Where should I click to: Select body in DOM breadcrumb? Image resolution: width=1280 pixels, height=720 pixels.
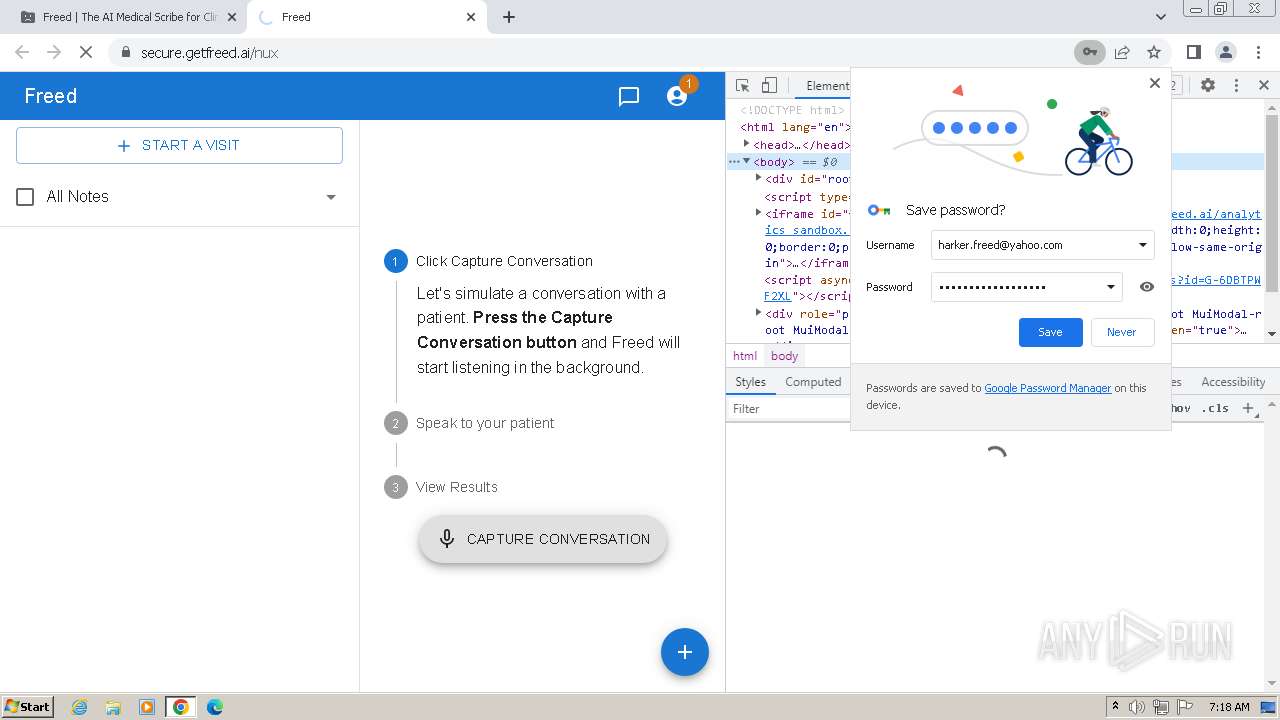(784, 356)
